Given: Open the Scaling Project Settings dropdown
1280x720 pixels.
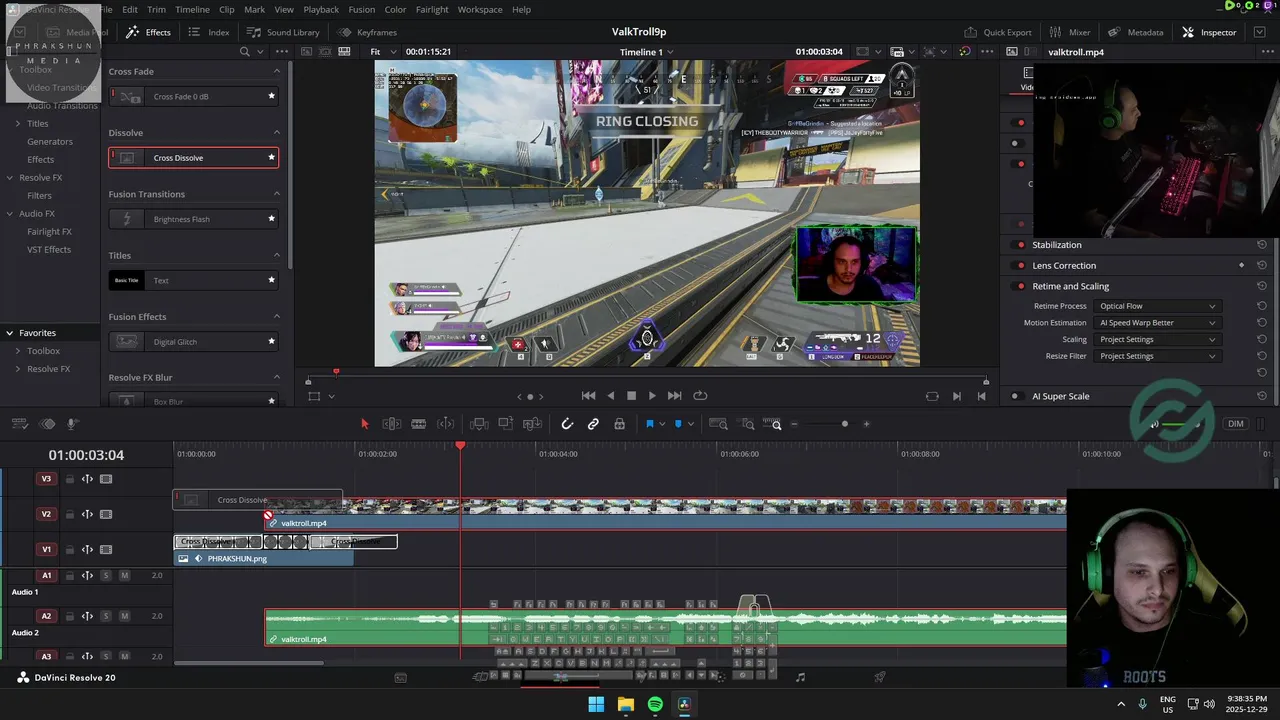Looking at the screenshot, I should (x=1157, y=339).
